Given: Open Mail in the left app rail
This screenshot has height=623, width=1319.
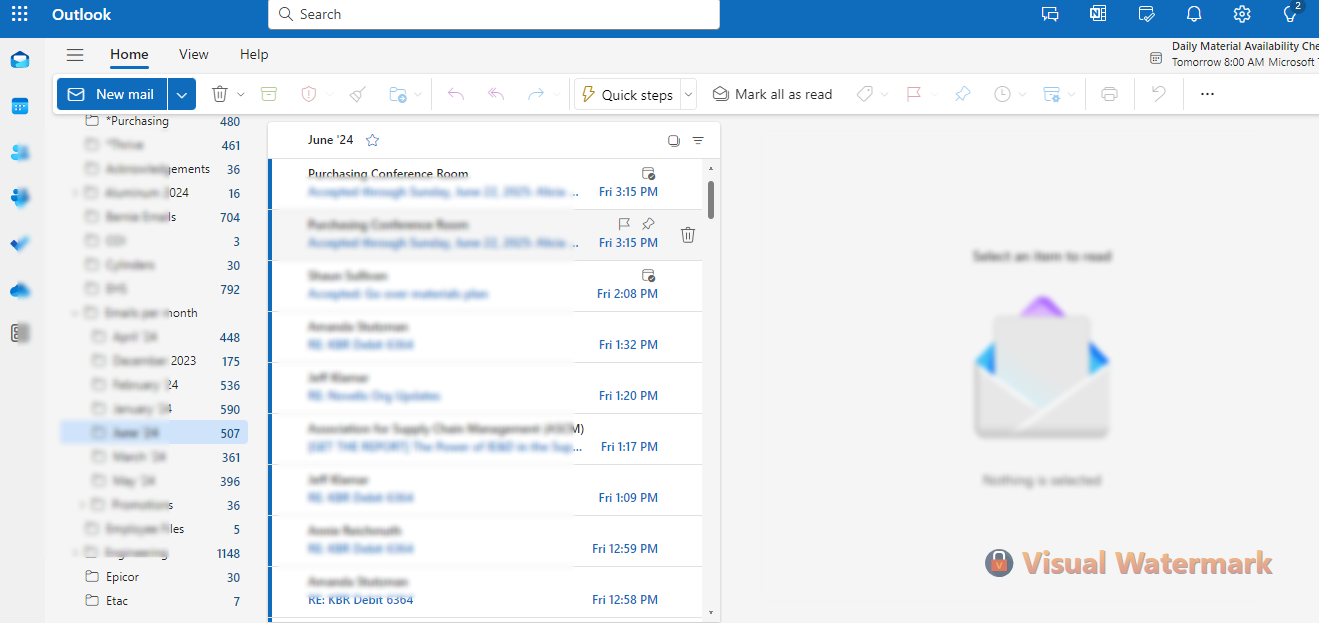Looking at the screenshot, I should [20, 60].
